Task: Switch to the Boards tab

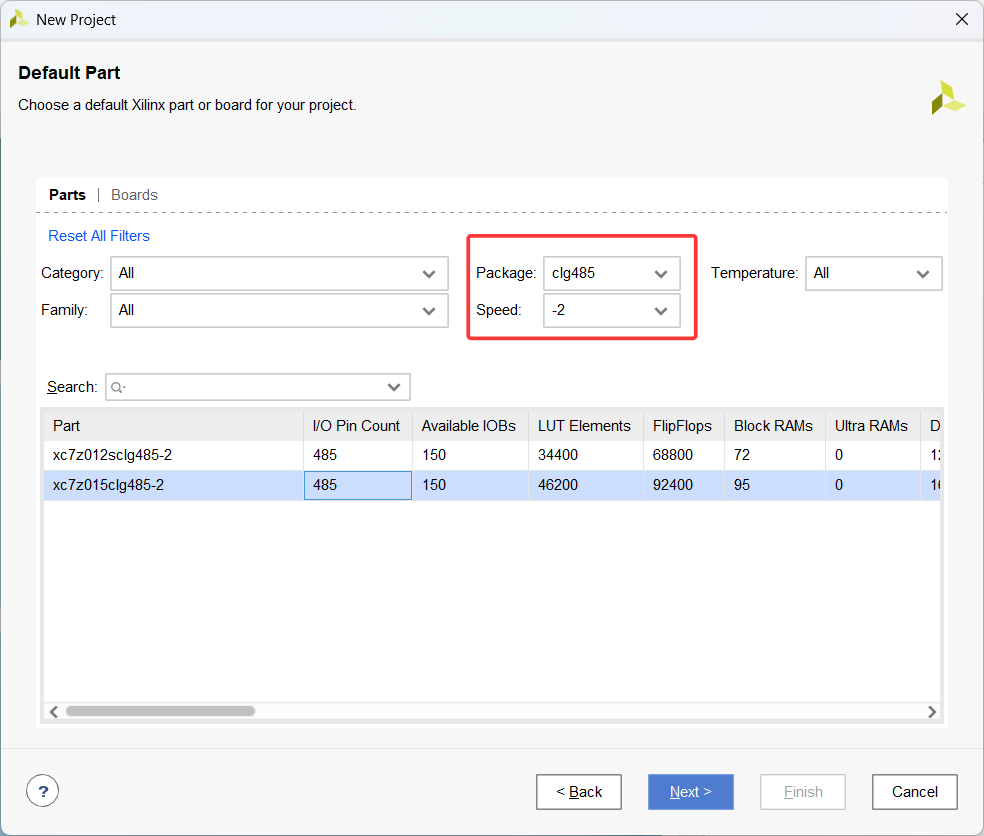Action: point(134,195)
